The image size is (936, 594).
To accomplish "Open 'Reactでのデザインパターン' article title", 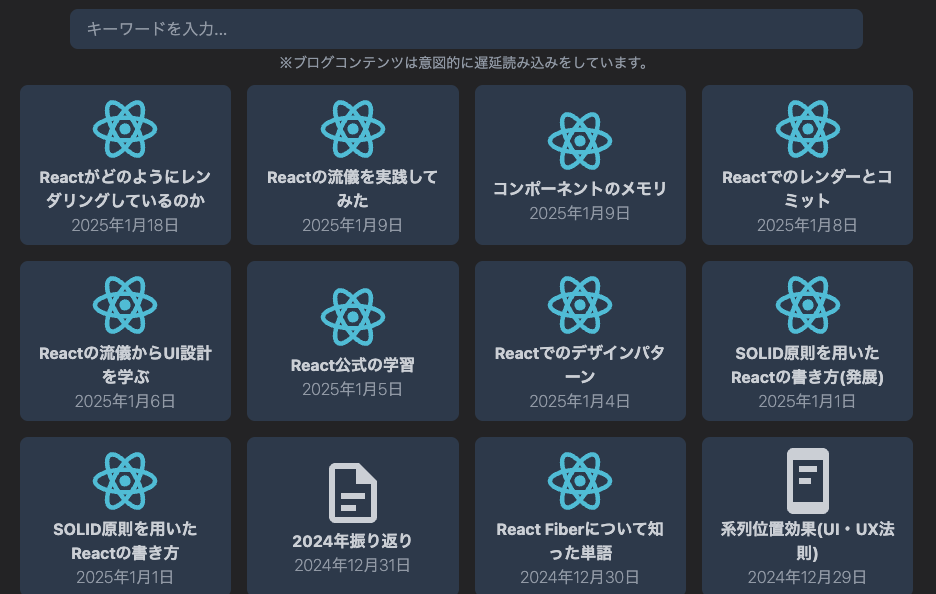I will 580,364.
